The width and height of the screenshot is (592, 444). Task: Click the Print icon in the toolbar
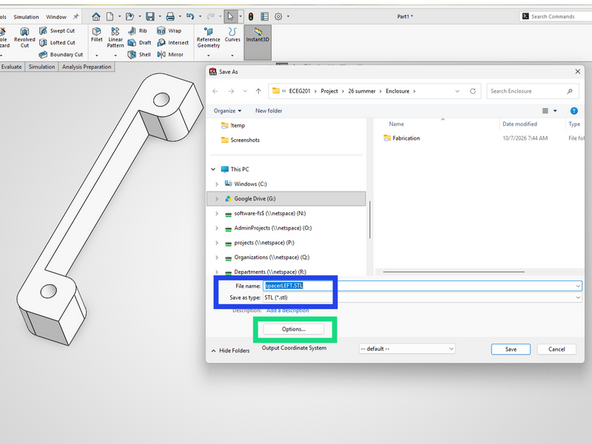click(x=170, y=17)
